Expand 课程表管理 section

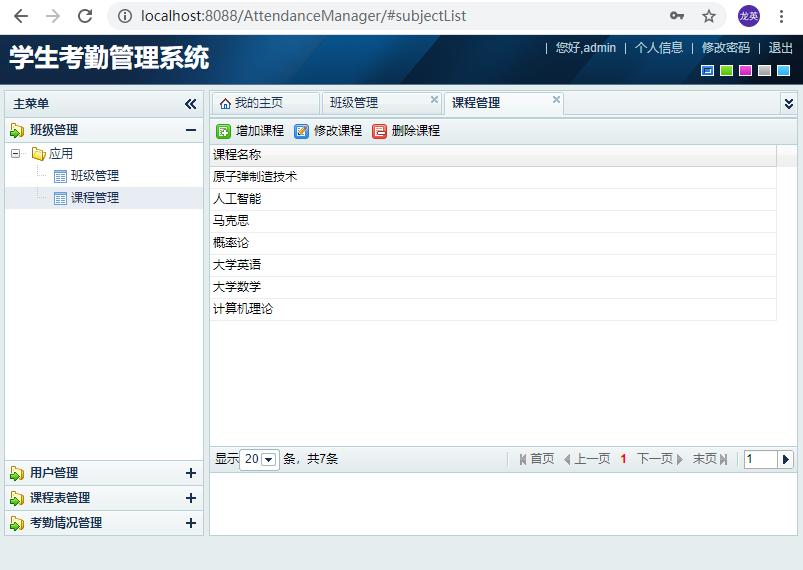pos(191,498)
